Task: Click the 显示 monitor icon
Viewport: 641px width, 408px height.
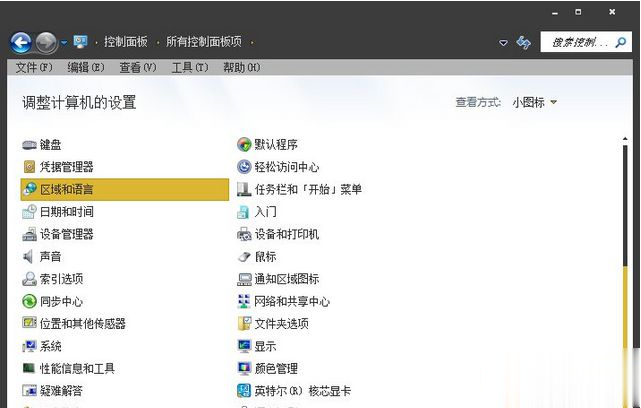Action: (x=244, y=346)
